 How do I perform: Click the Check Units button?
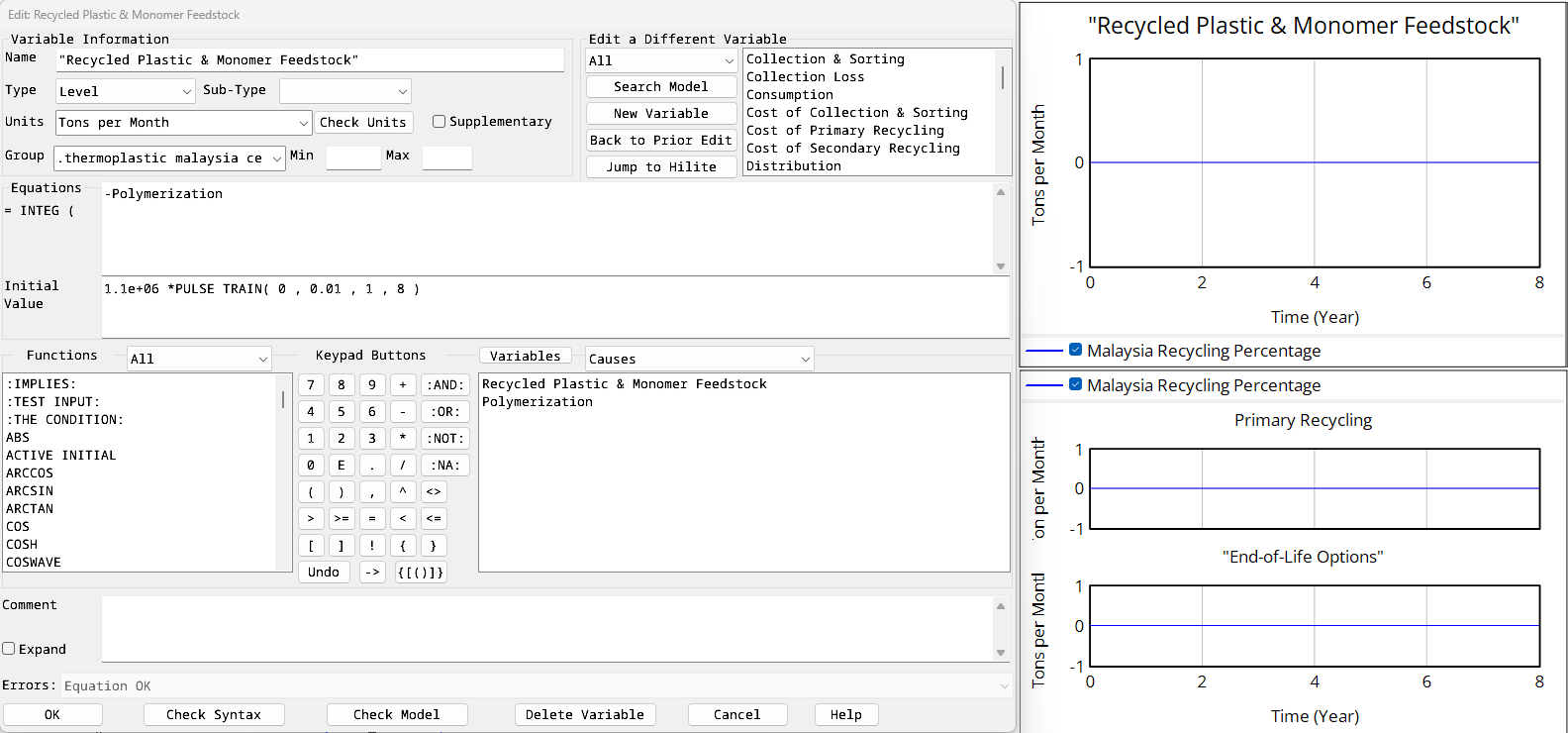[x=363, y=123]
